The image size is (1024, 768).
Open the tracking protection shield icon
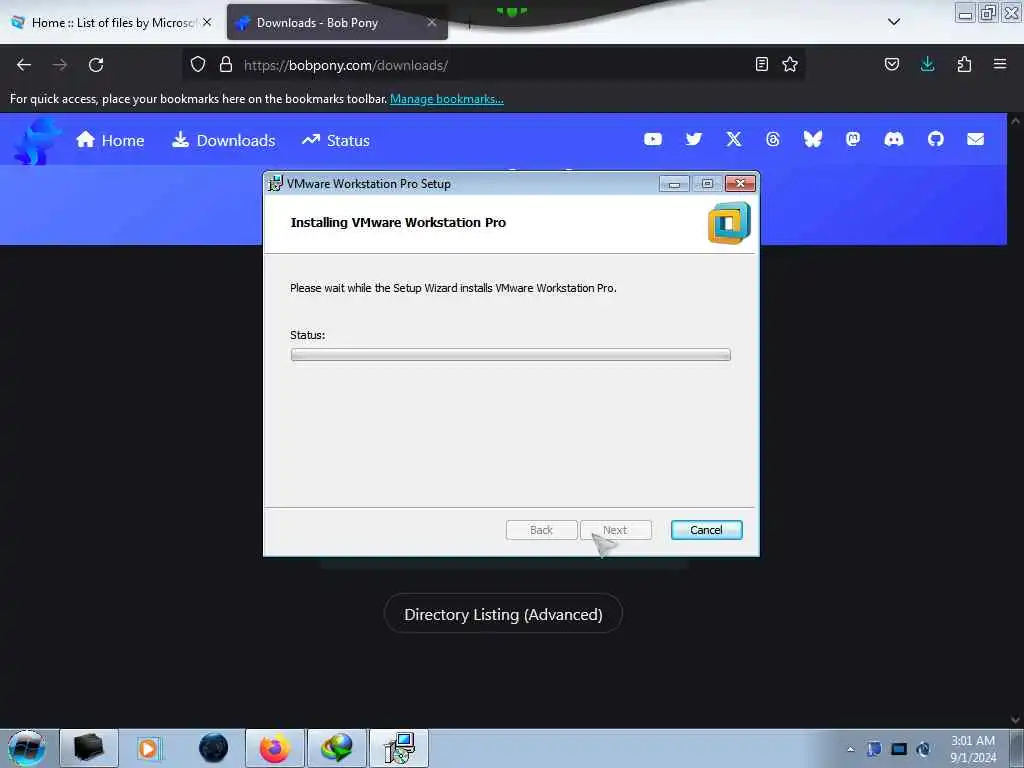tap(198, 64)
